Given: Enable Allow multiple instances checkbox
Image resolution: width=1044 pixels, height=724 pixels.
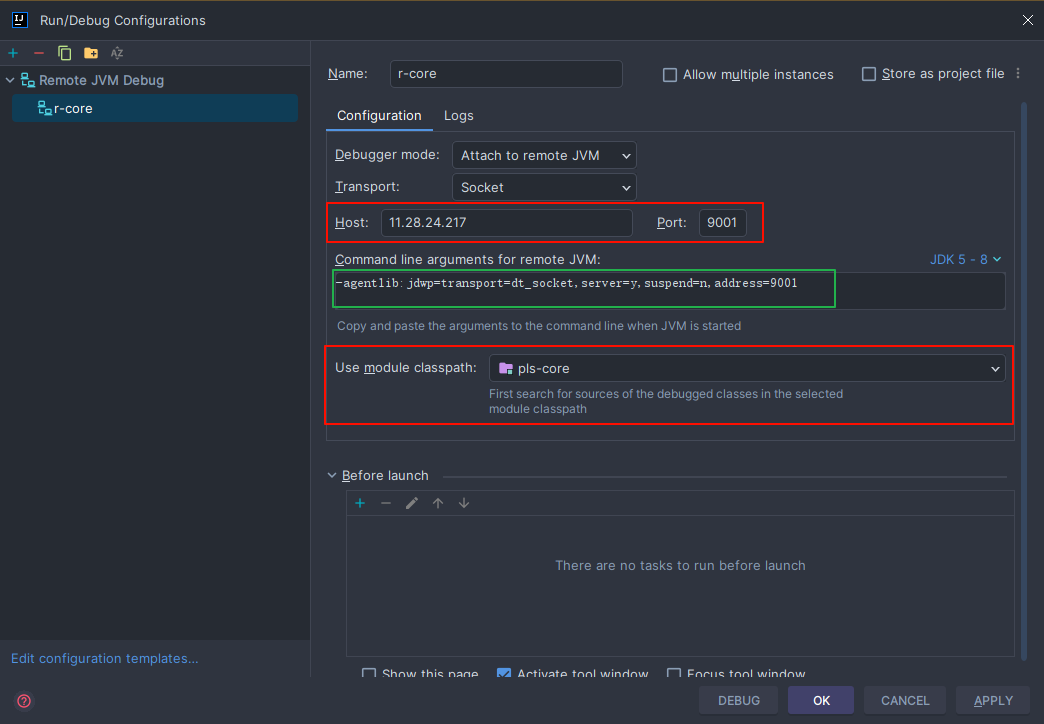Looking at the screenshot, I should [670, 75].
